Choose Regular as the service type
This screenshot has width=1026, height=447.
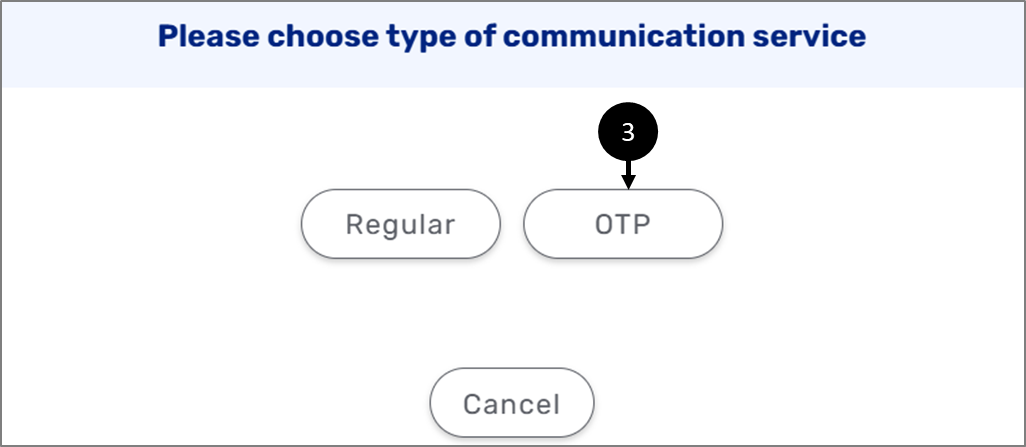[x=400, y=224]
